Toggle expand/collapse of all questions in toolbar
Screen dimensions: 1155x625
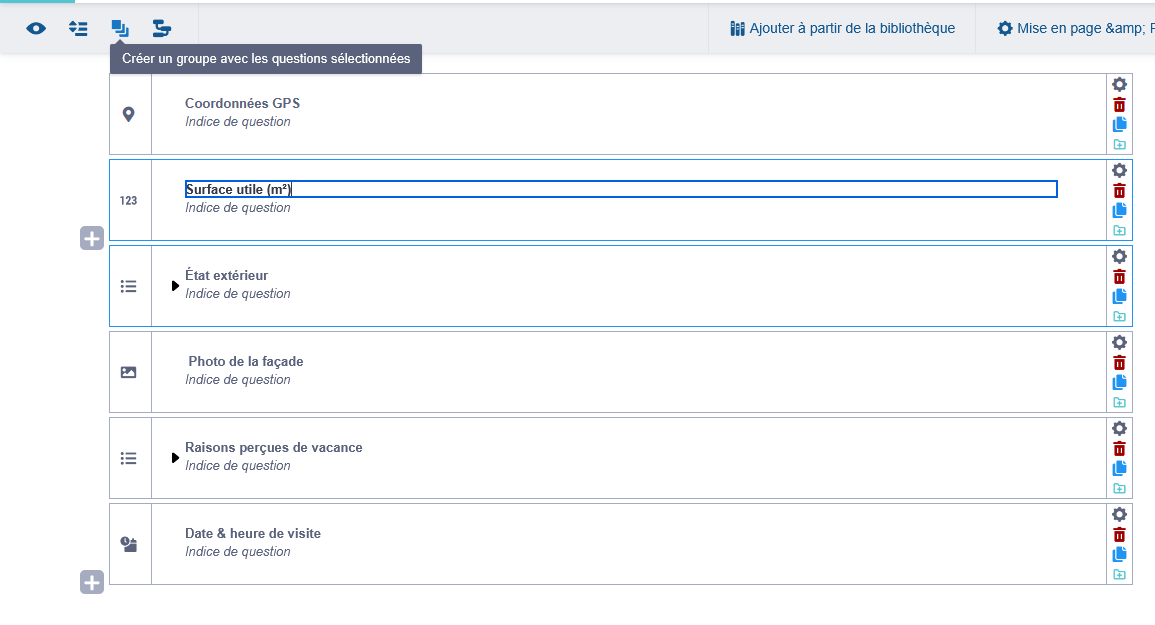[x=78, y=28]
